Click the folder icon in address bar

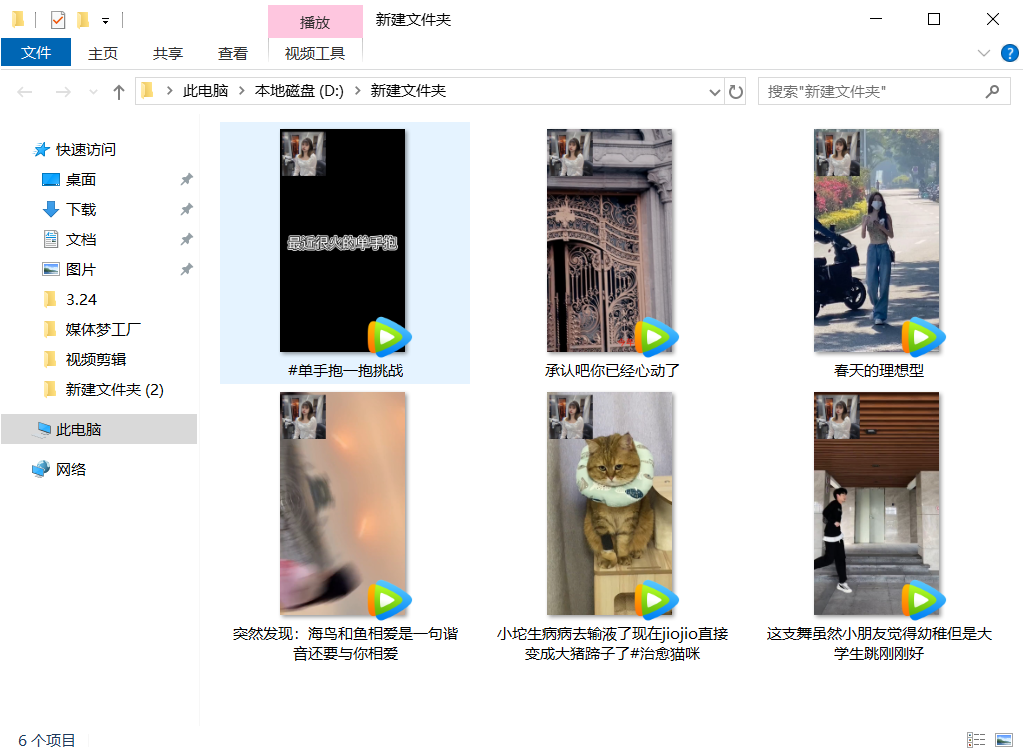(148, 90)
